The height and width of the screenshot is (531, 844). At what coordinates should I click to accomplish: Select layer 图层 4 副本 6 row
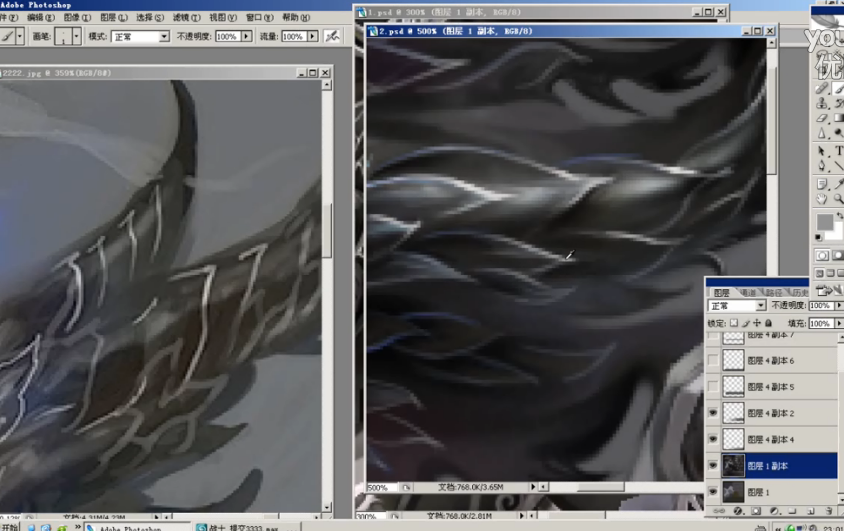pyautogui.click(x=772, y=360)
